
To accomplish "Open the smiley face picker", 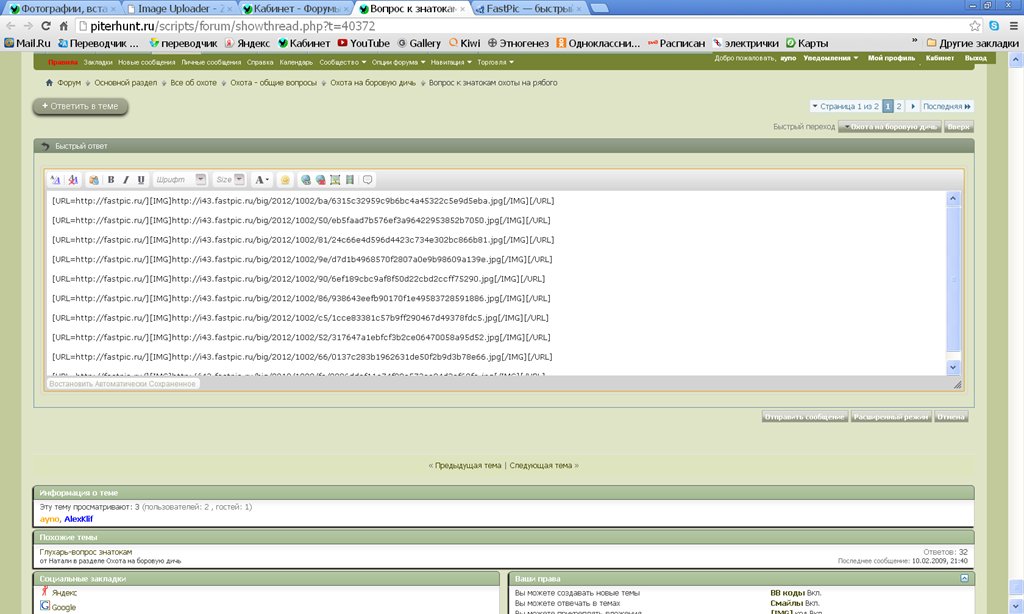I will [x=285, y=180].
